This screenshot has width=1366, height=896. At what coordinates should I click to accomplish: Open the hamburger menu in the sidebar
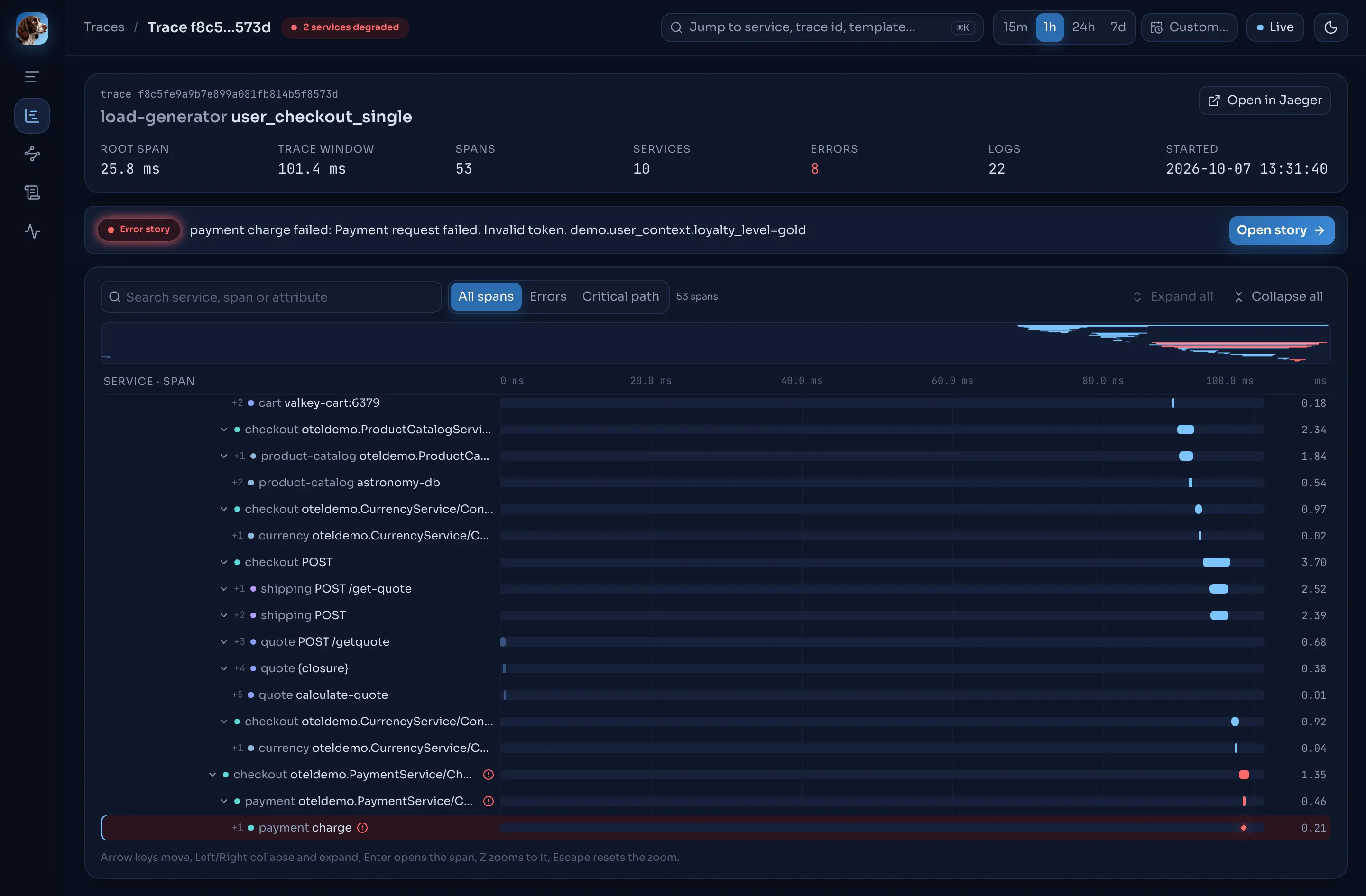(32, 77)
